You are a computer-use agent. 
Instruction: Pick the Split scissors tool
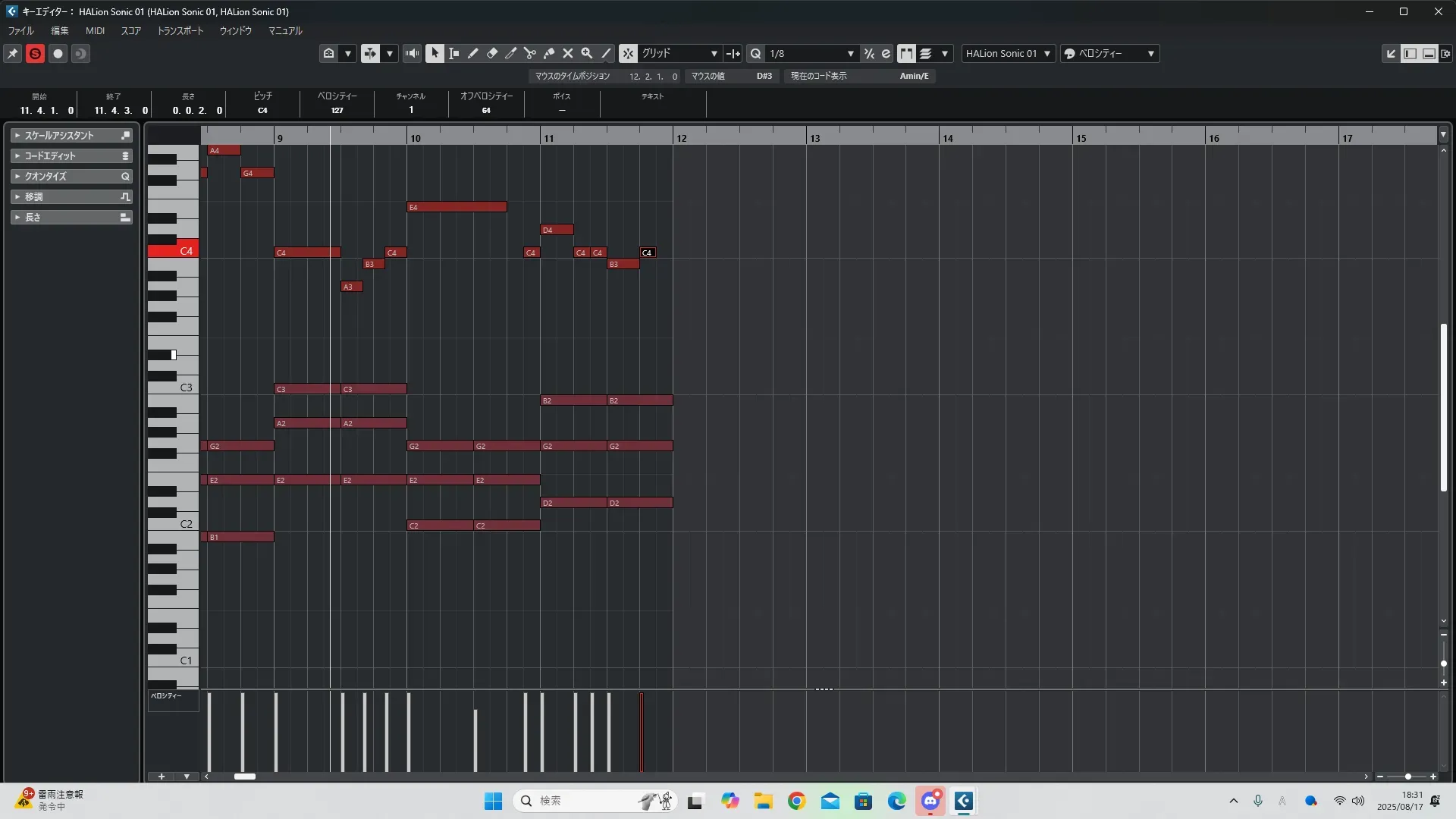click(x=530, y=53)
